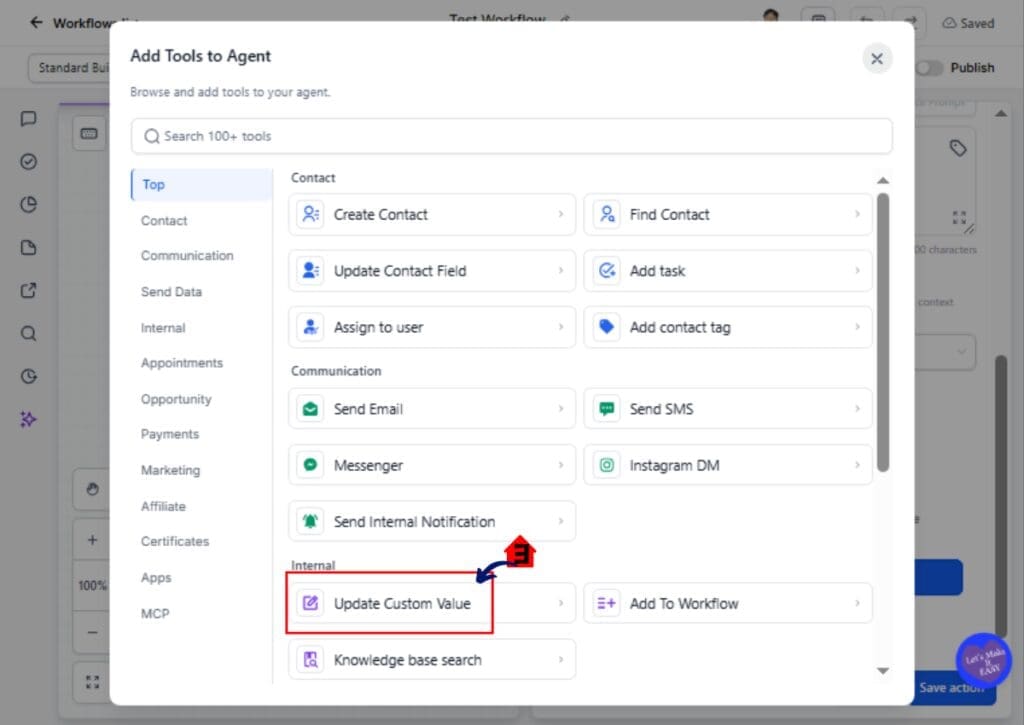Click the Messenger tool icon
The image size is (1024, 725).
[310, 465]
